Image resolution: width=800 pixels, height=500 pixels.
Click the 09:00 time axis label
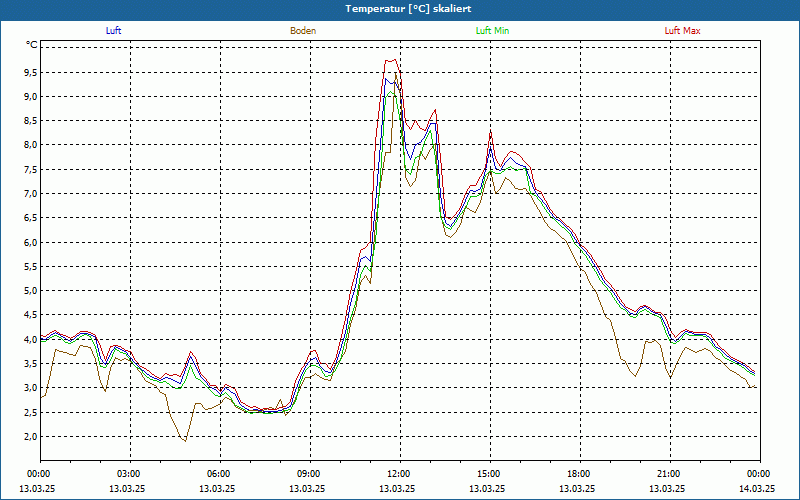click(310, 474)
